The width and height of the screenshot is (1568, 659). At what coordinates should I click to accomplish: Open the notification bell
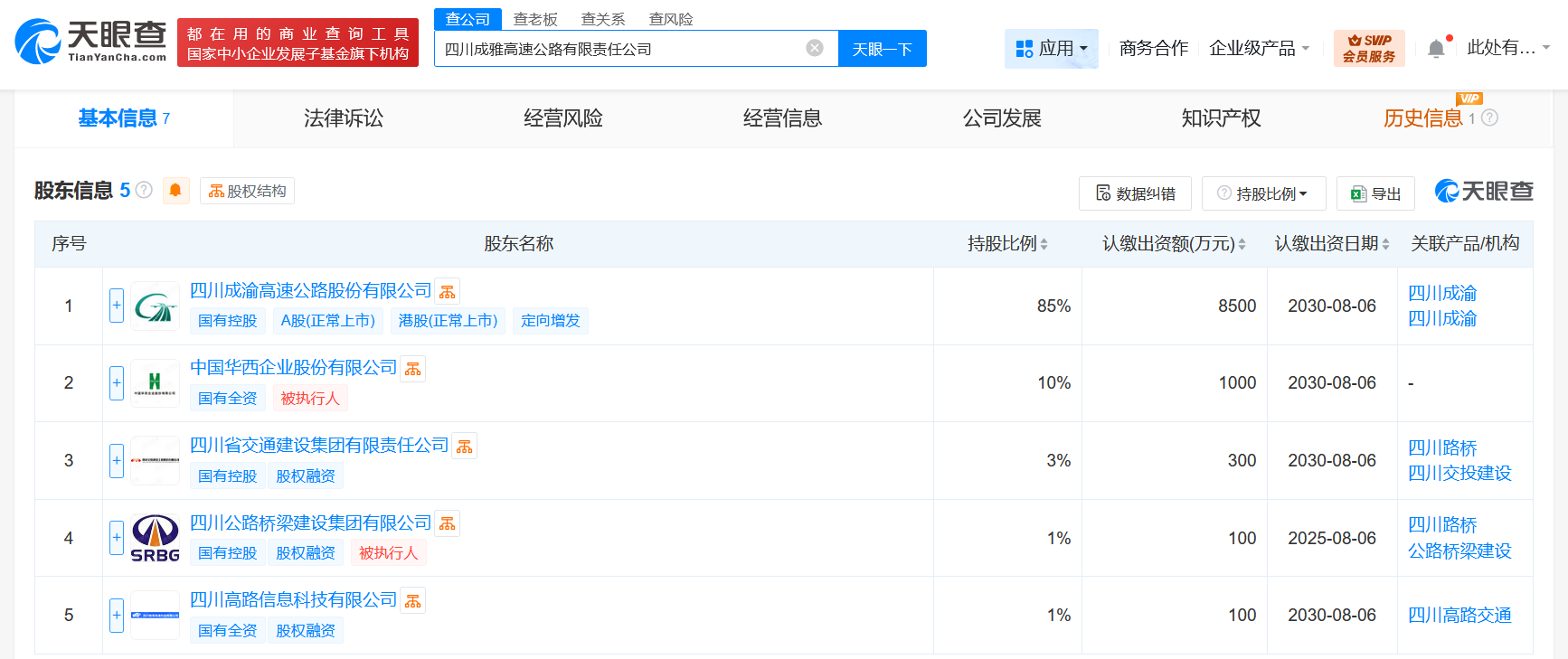coord(1436,48)
